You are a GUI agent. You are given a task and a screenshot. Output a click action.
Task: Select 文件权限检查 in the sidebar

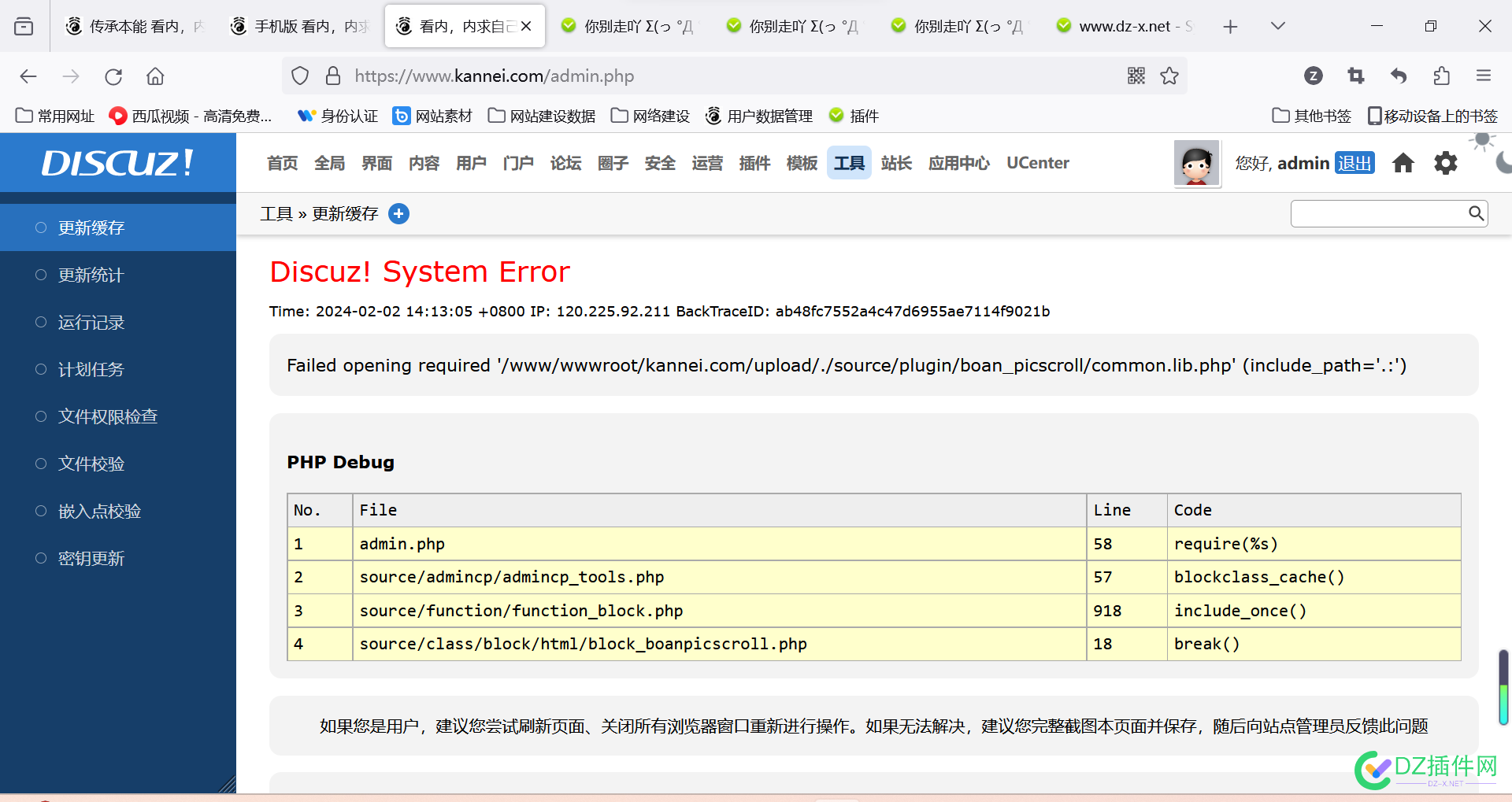(x=118, y=416)
